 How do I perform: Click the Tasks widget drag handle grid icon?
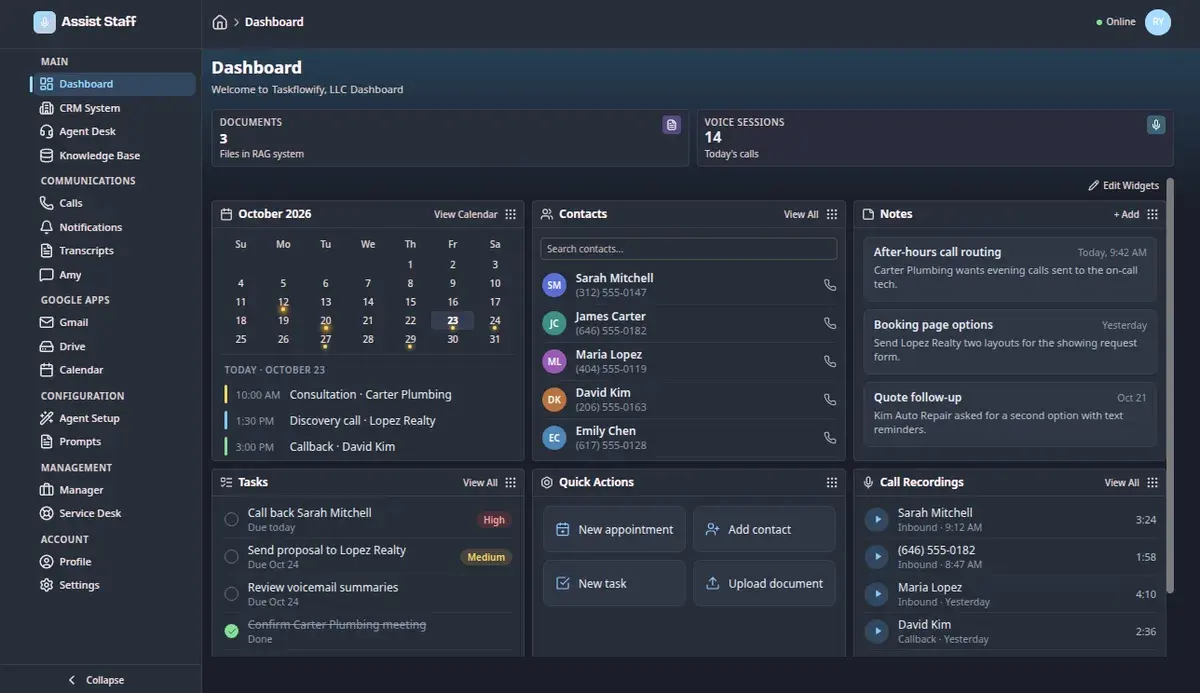click(x=511, y=482)
